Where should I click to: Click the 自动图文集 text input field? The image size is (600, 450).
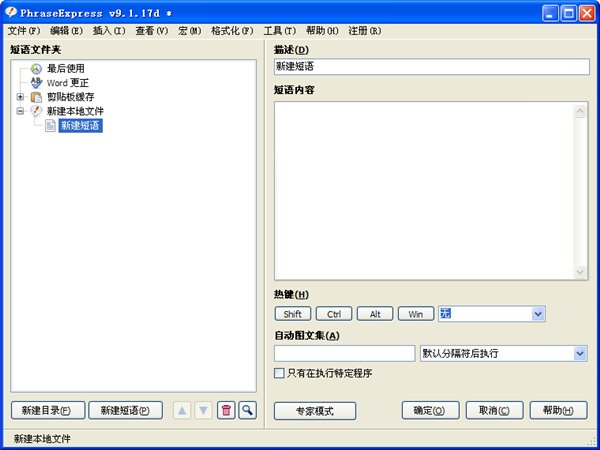344,354
